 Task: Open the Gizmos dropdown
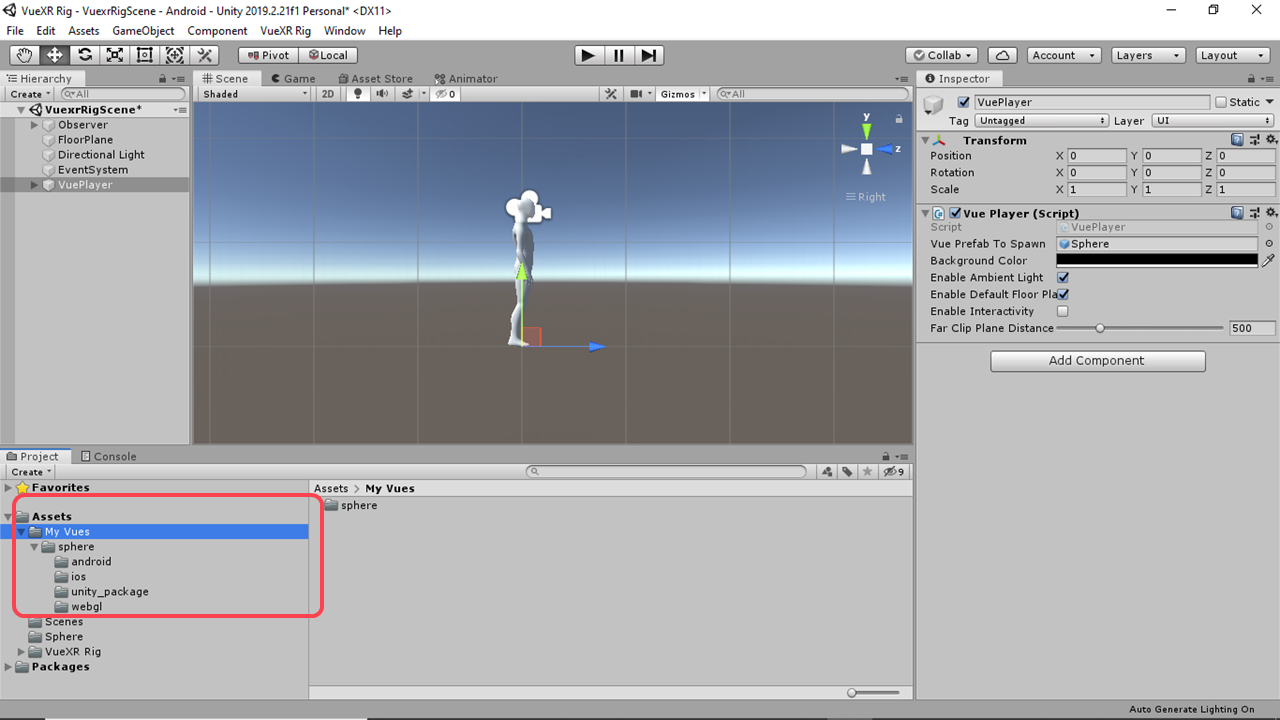tap(683, 94)
